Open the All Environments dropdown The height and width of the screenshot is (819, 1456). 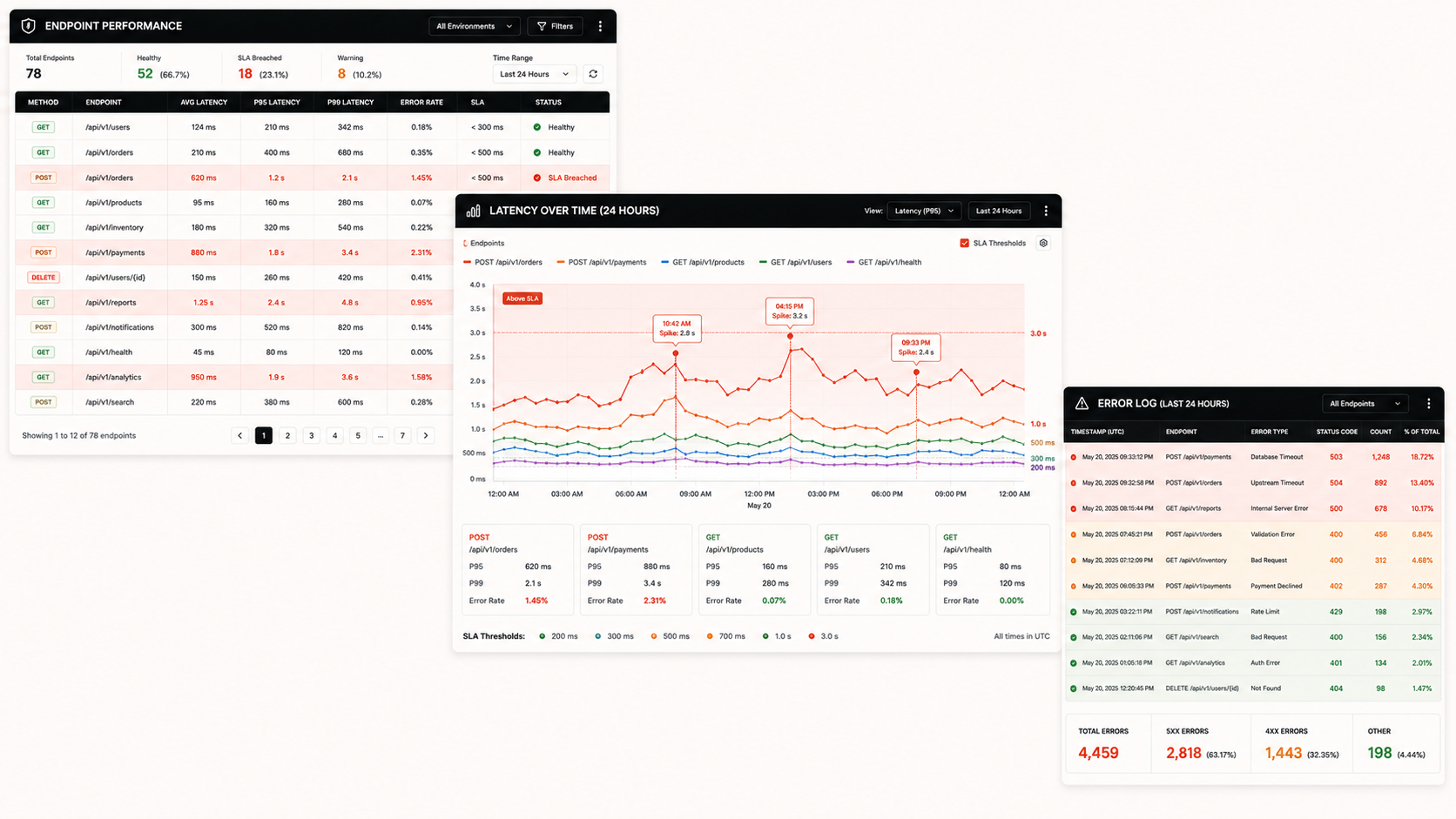474,26
